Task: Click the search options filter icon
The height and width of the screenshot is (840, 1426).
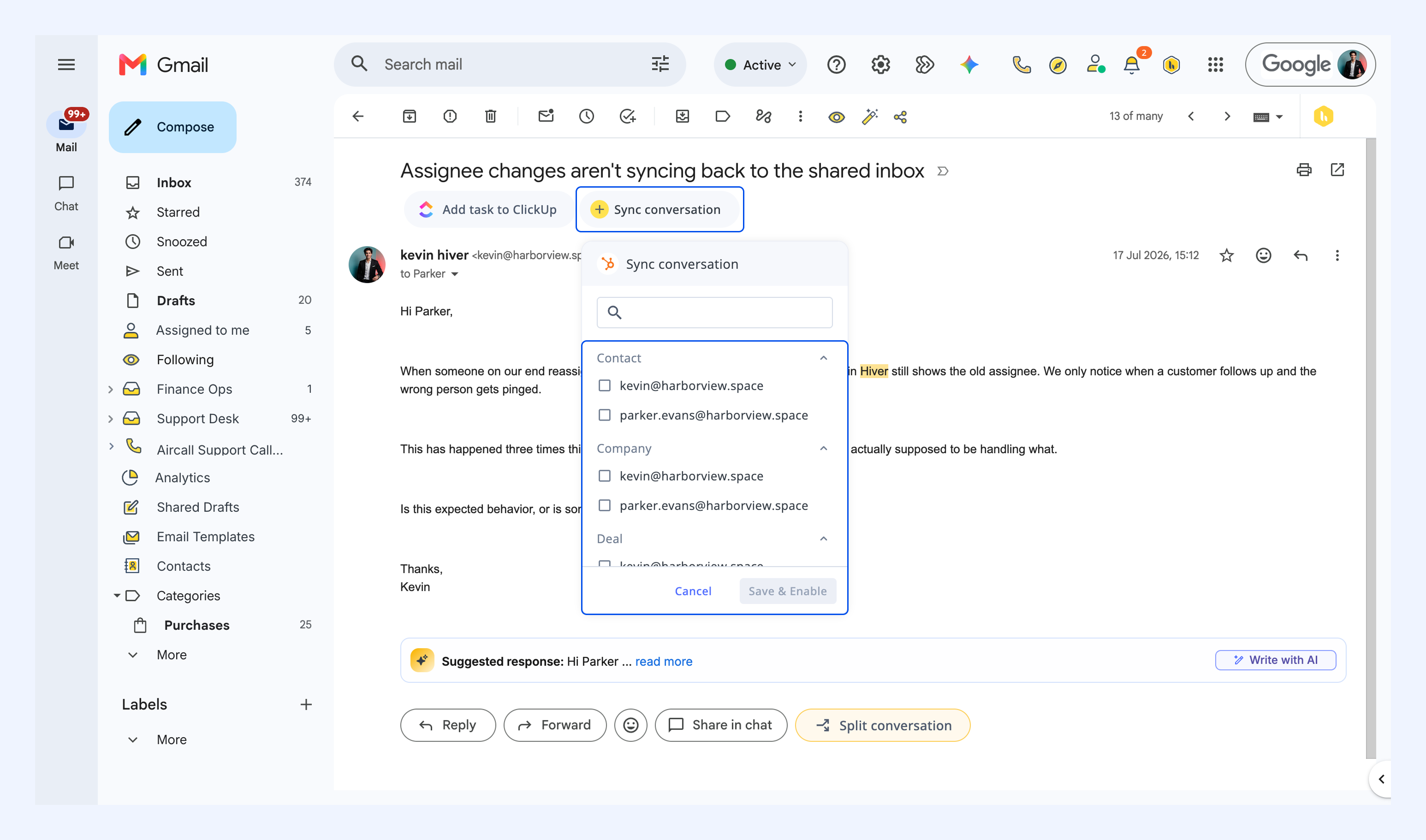Action: point(660,64)
